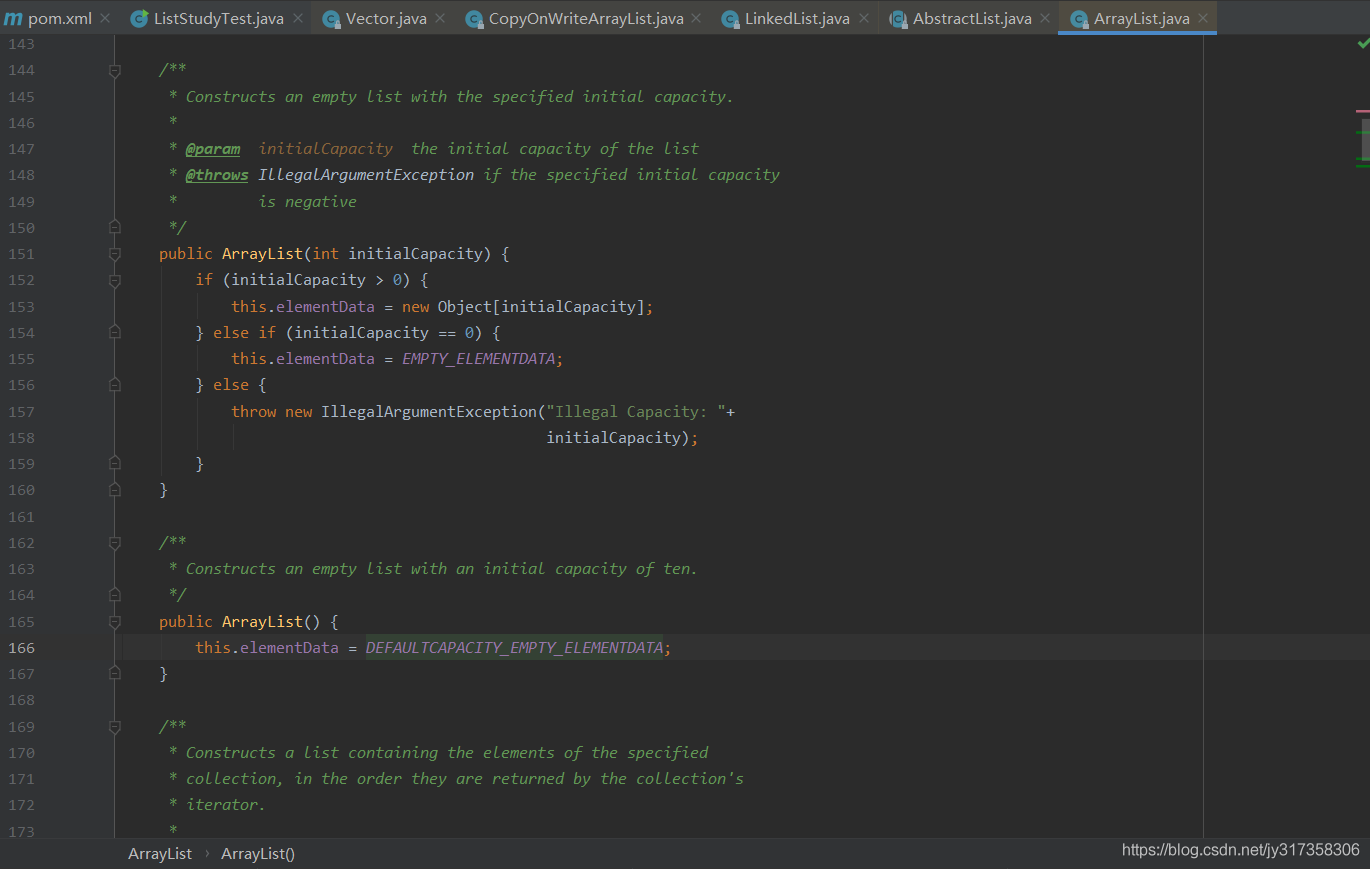Close the pom.xml tab
Image resolution: width=1370 pixels, height=869 pixels.
105,18
